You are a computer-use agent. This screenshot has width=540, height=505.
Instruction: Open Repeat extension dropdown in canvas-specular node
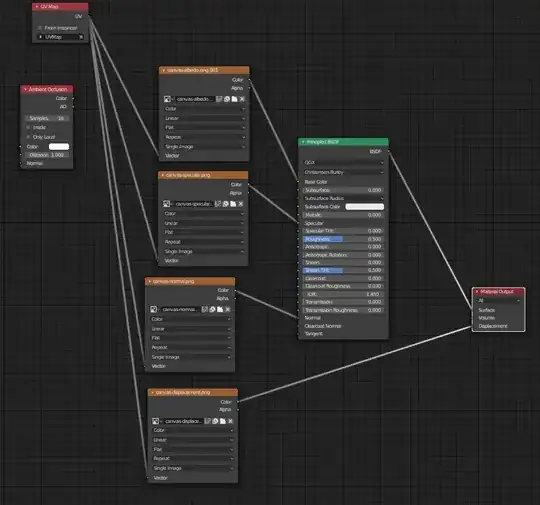[x=204, y=242]
